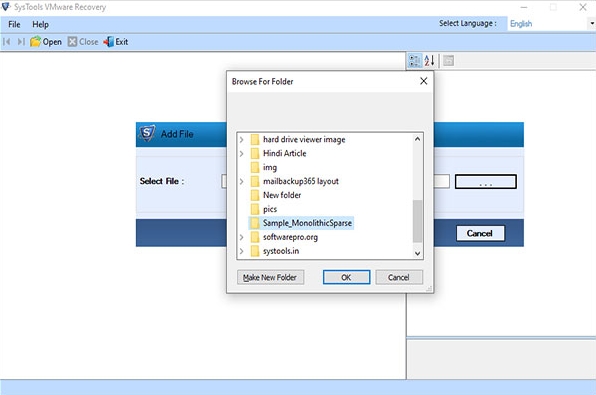Click the folder tree scrollbar thumb

point(417,221)
